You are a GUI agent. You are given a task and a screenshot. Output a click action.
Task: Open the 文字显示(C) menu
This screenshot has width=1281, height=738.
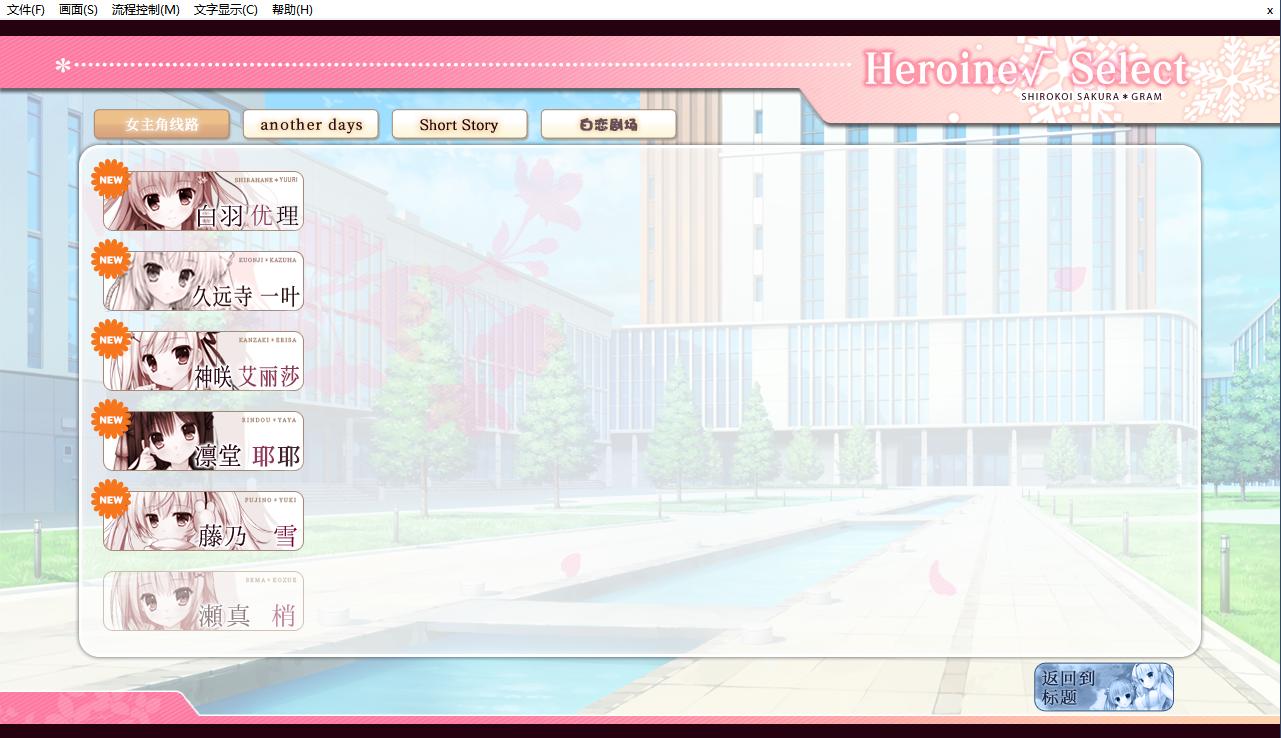(x=226, y=9)
